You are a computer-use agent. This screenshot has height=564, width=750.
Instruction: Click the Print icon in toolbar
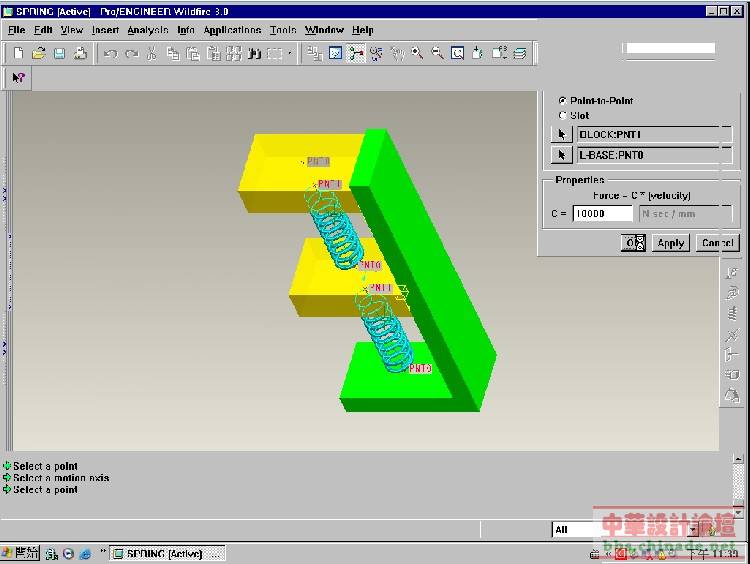pos(79,53)
